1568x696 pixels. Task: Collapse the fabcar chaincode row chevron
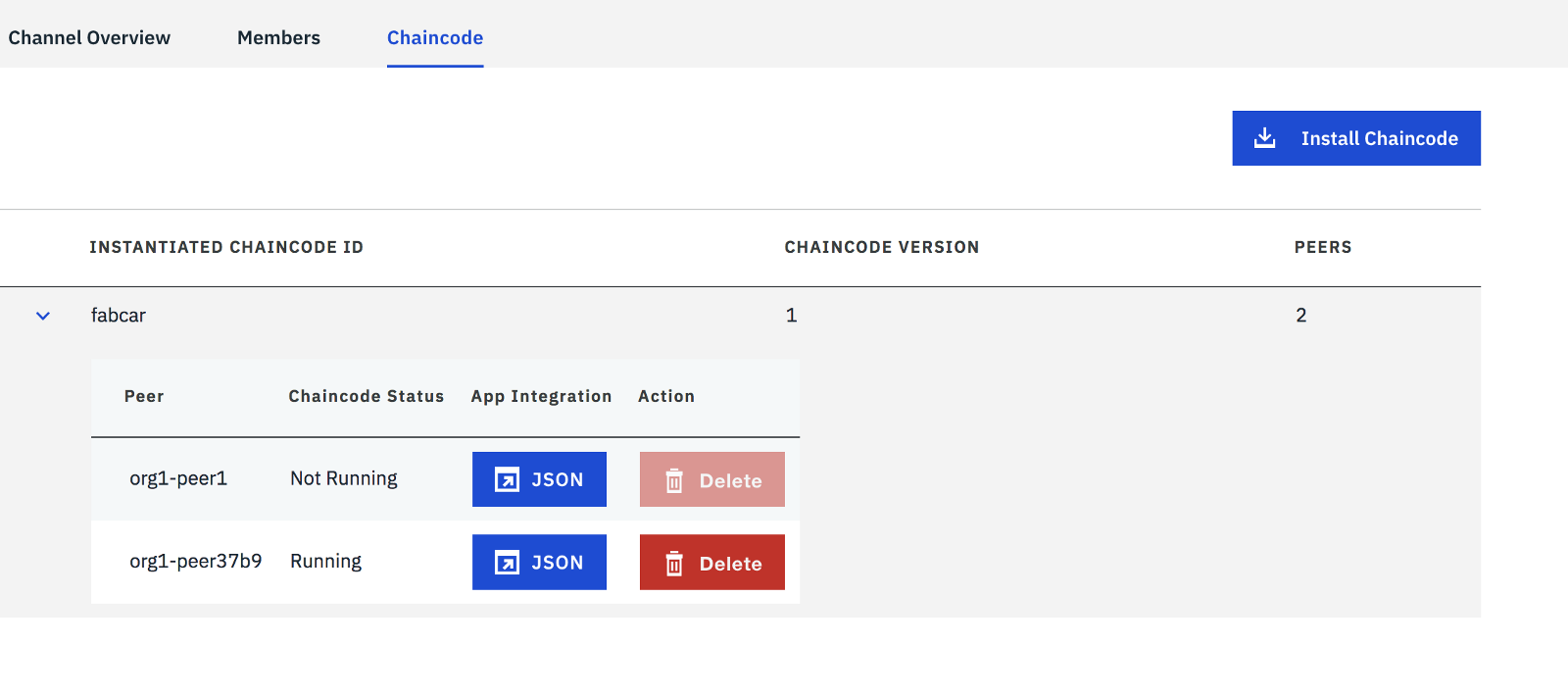coord(43,316)
